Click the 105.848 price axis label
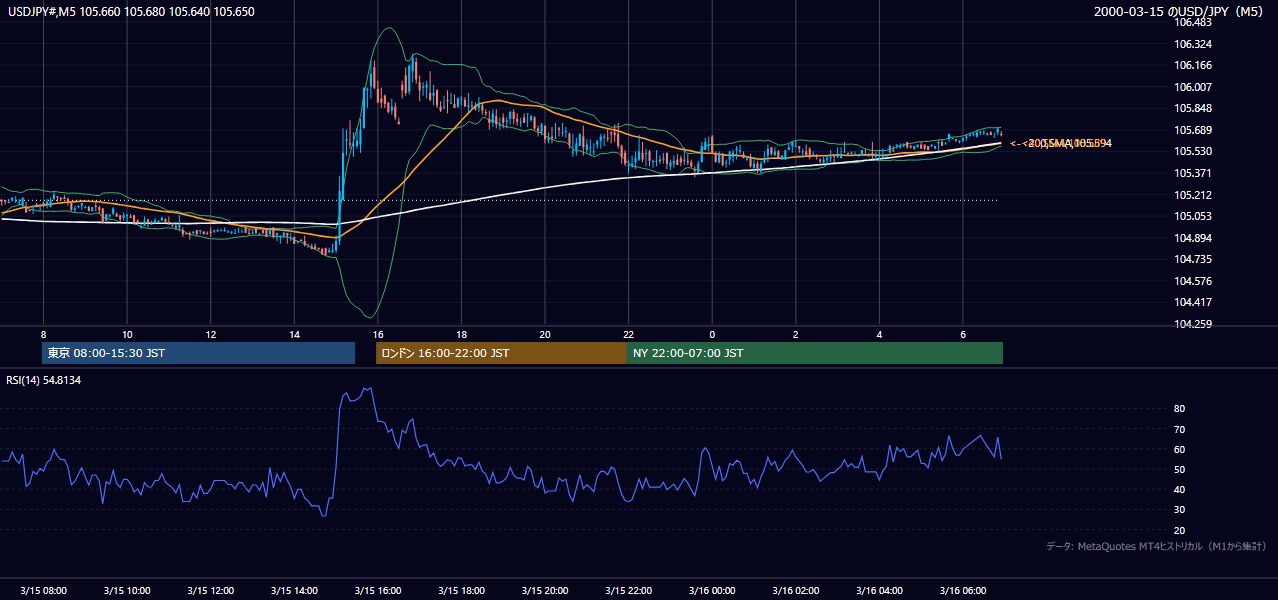Viewport: 1278px width, 600px height. (x=1195, y=108)
